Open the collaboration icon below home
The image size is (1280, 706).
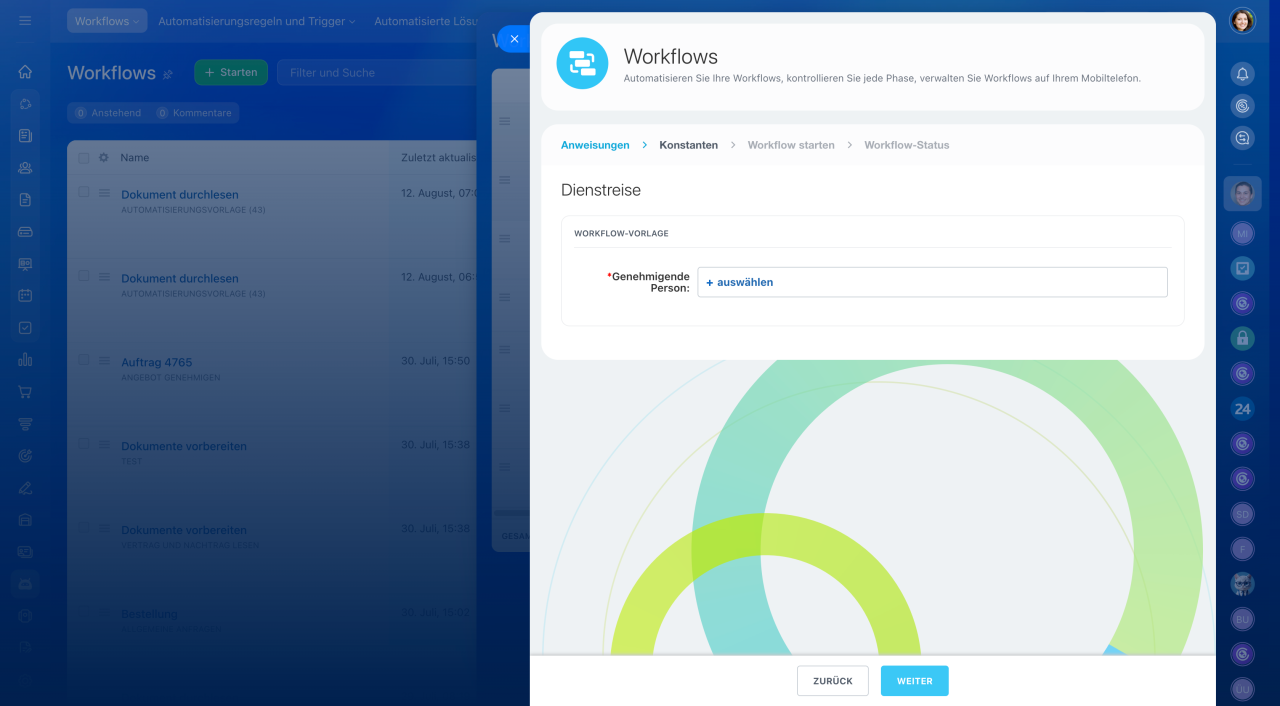[x=25, y=104]
